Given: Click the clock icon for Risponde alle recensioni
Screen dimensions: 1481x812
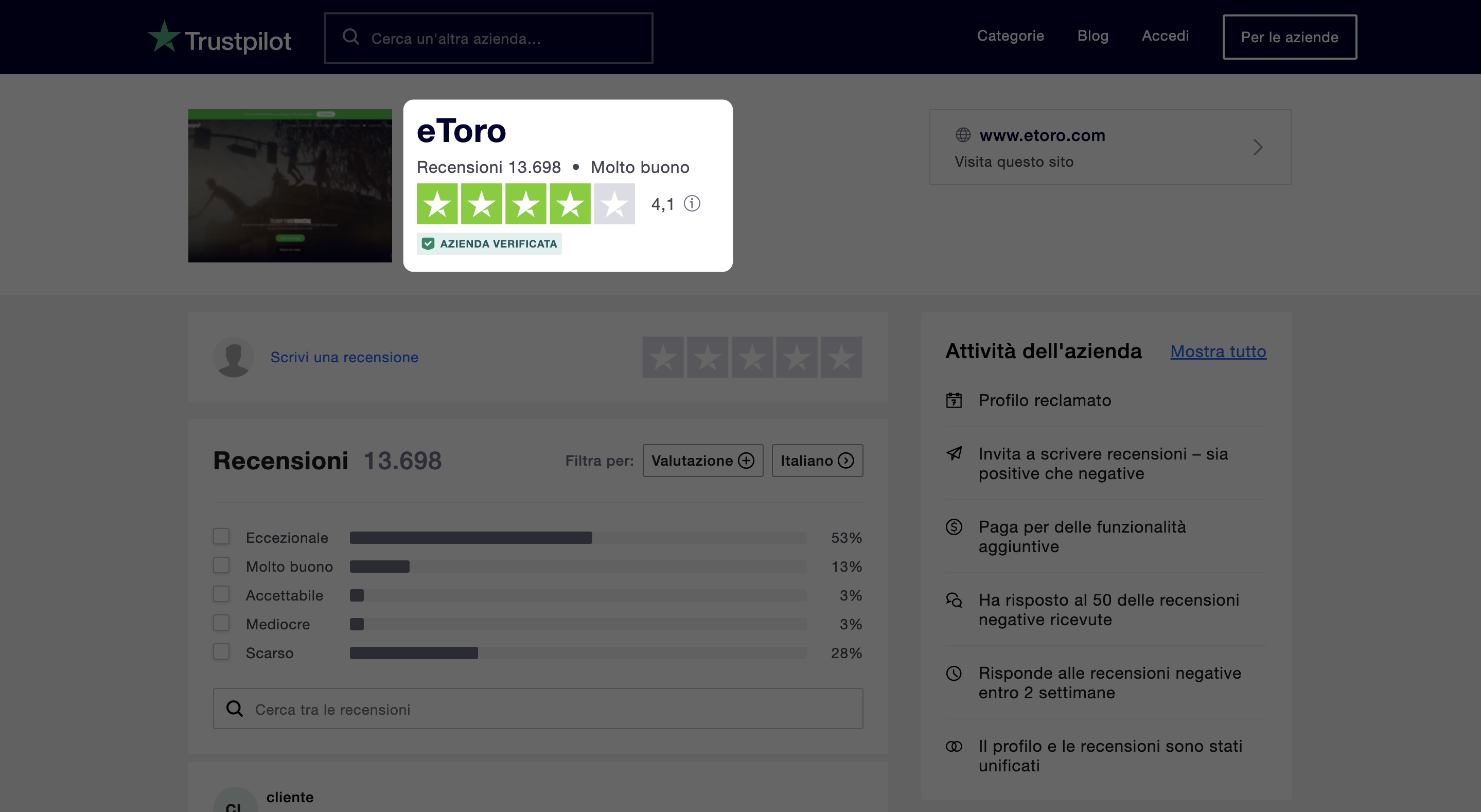Looking at the screenshot, I should pos(954,673).
